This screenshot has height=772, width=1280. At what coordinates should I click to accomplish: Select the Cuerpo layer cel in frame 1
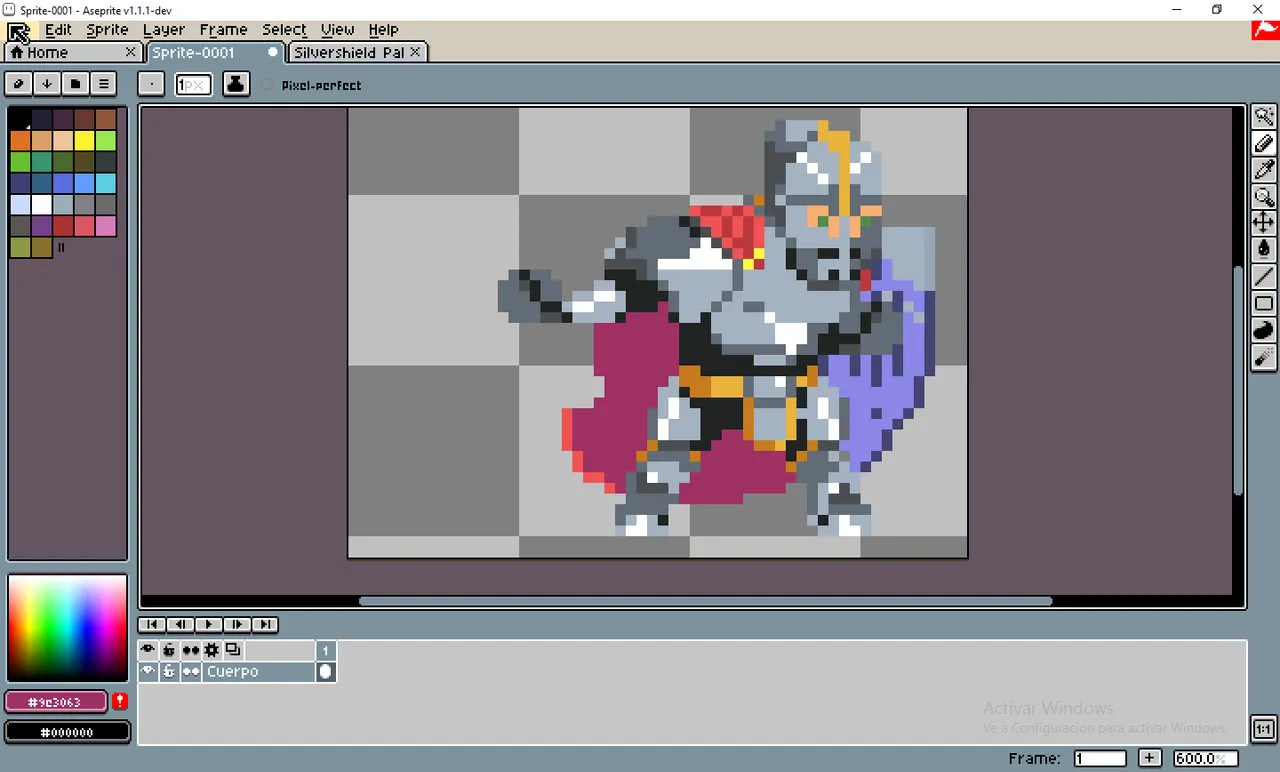coord(325,672)
